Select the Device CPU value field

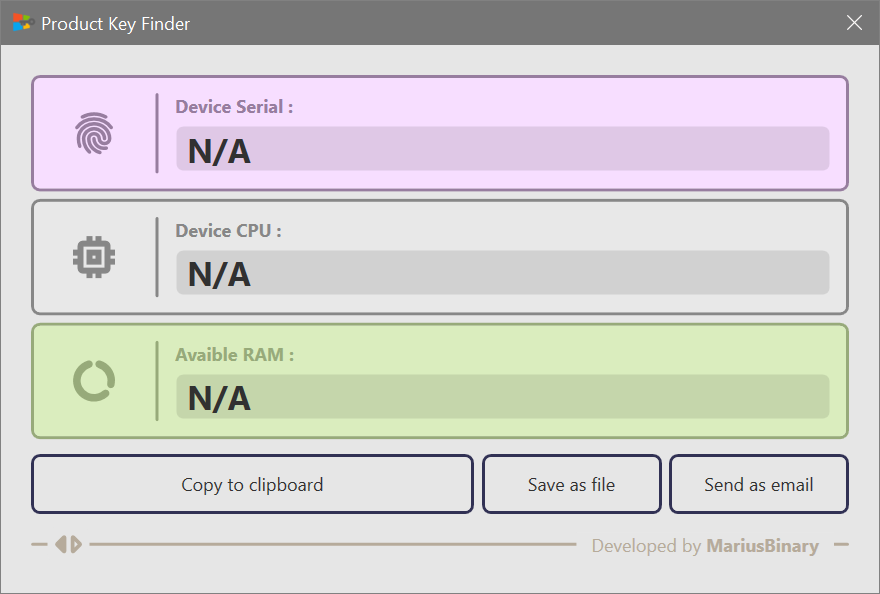[x=502, y=273]
